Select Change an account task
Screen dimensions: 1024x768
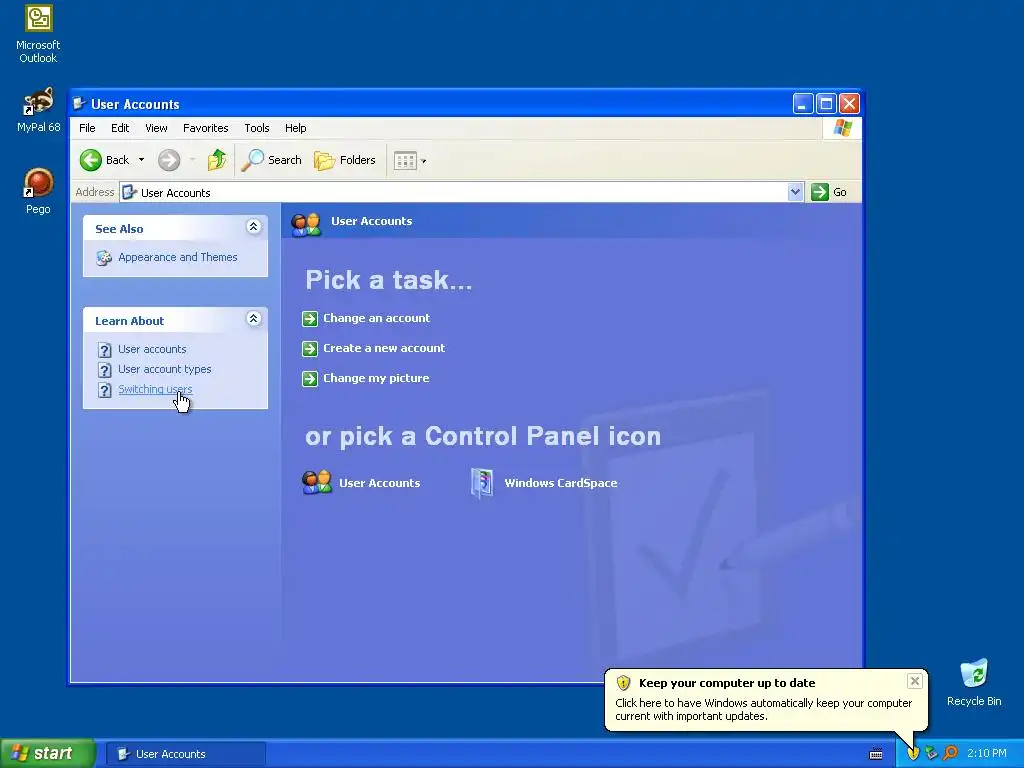click(376, 318)
